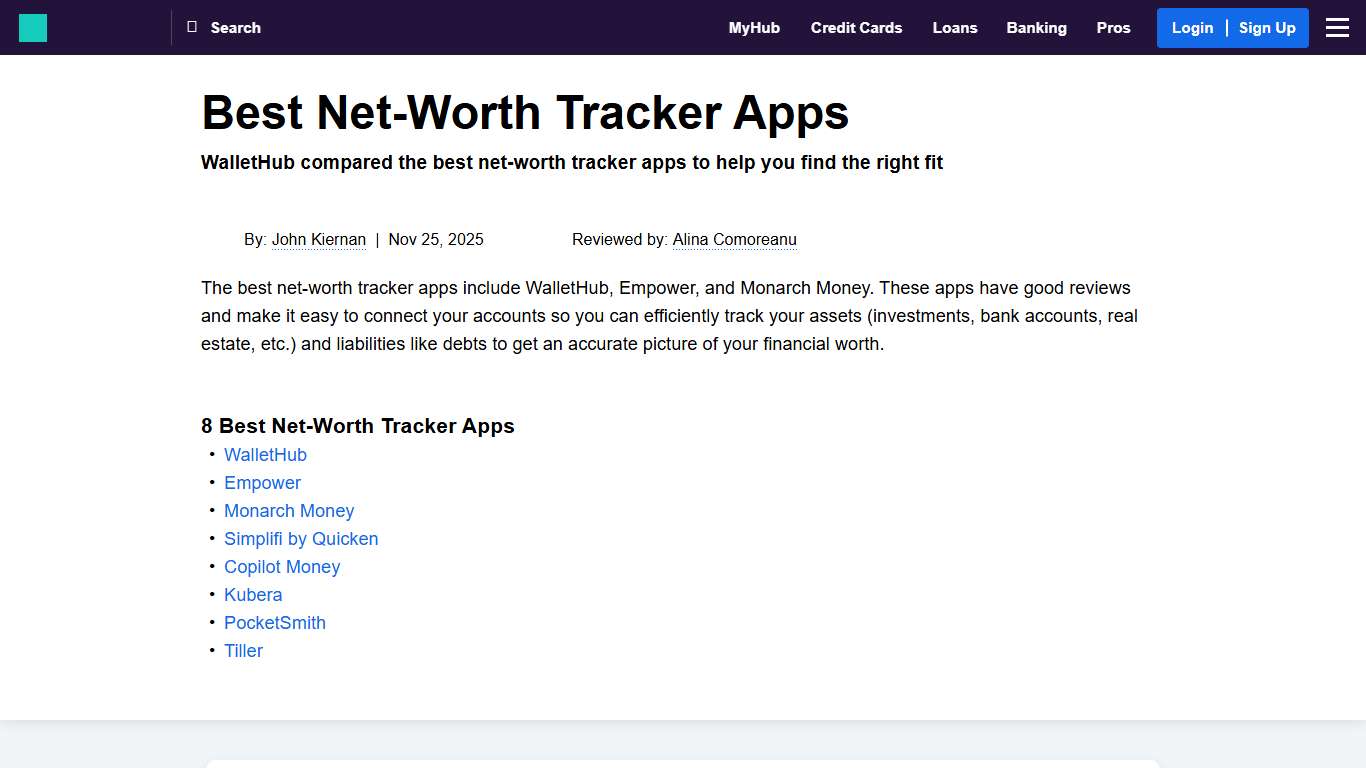The height and width of the screenshot is (768, 1366).
Task: Open the hamburger navigation menu
Action: tap(1337, 27)
